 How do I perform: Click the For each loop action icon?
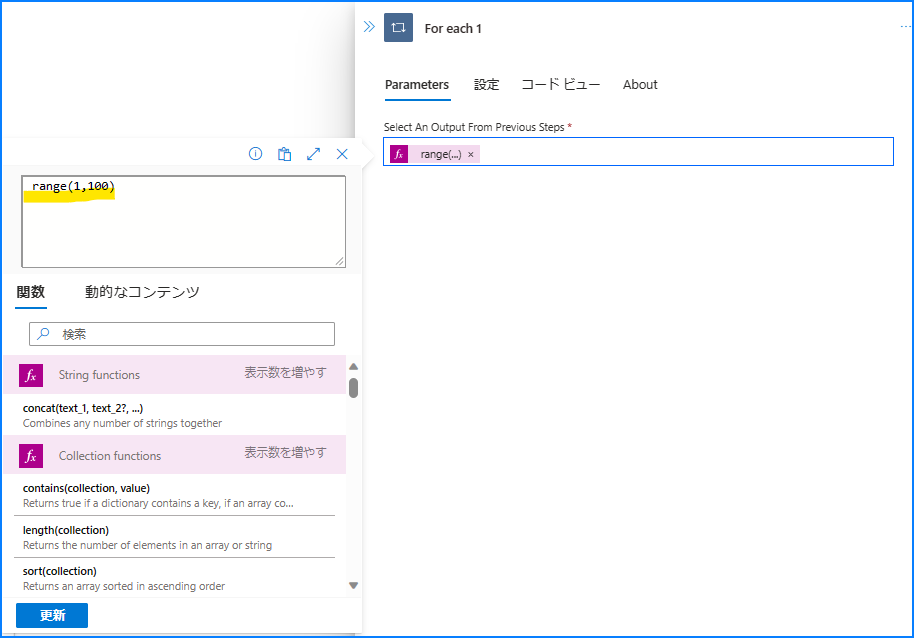tap(398, 27)
